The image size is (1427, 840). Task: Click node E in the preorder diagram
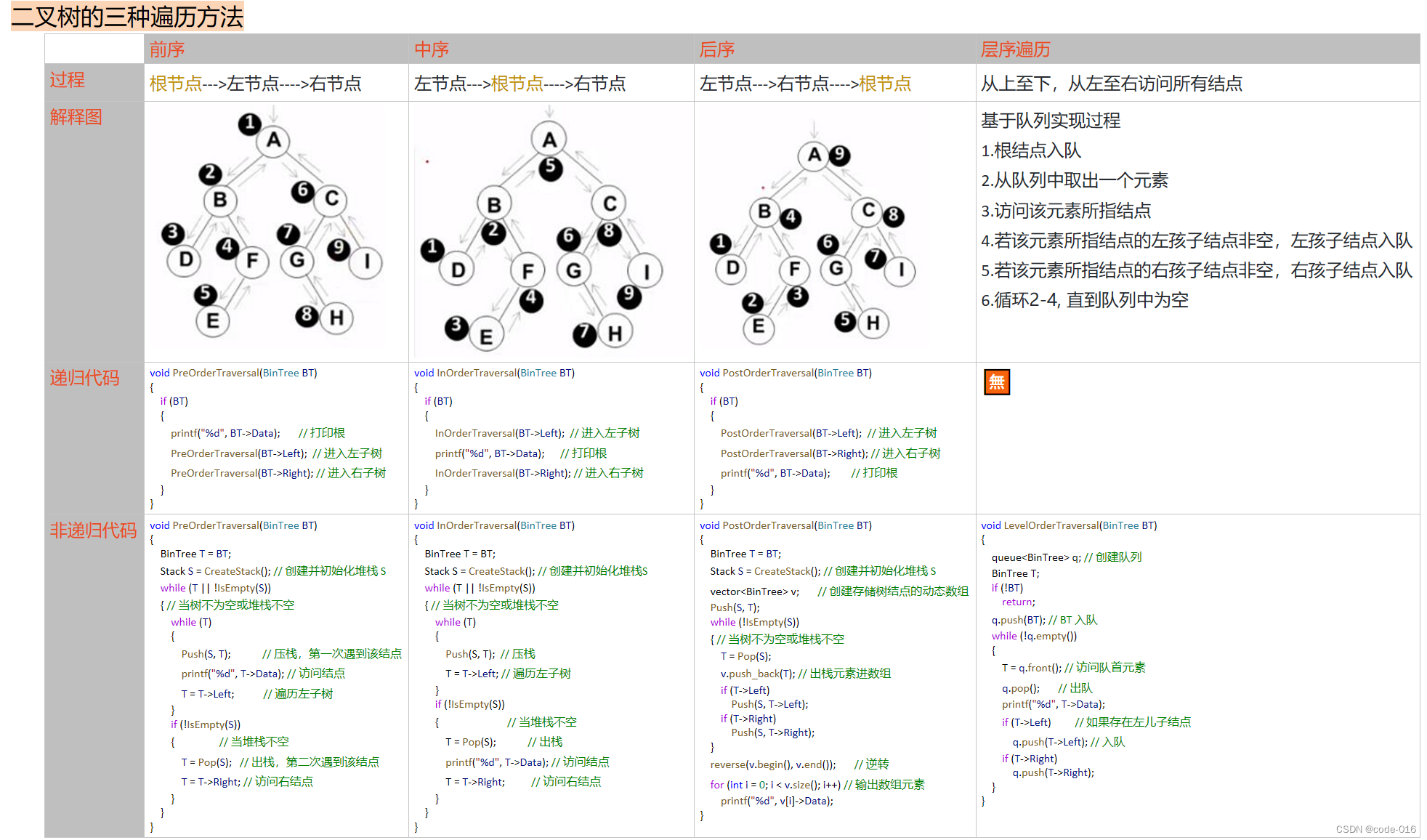pos(212,320)
